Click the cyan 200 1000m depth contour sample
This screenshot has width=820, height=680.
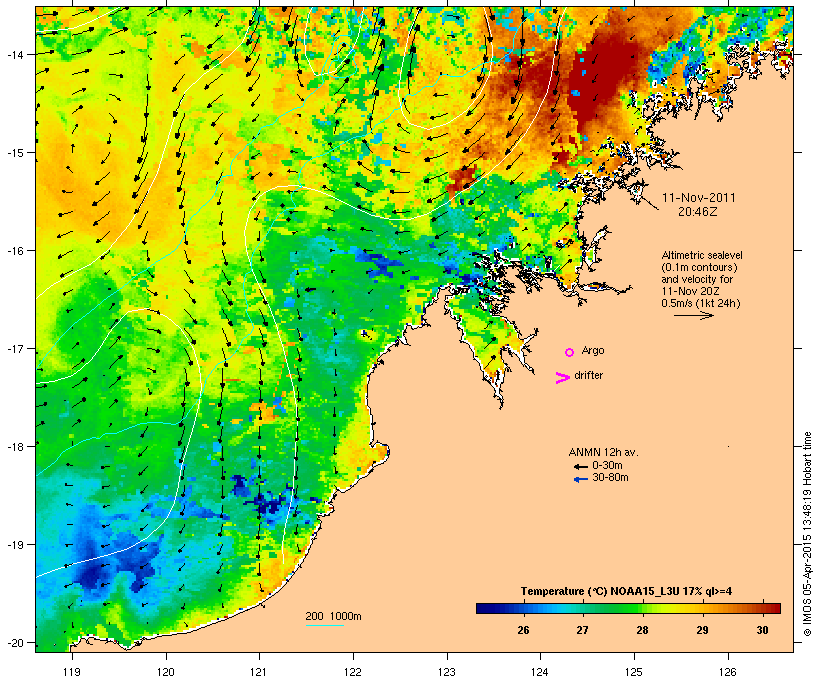(x=325, y=625)
